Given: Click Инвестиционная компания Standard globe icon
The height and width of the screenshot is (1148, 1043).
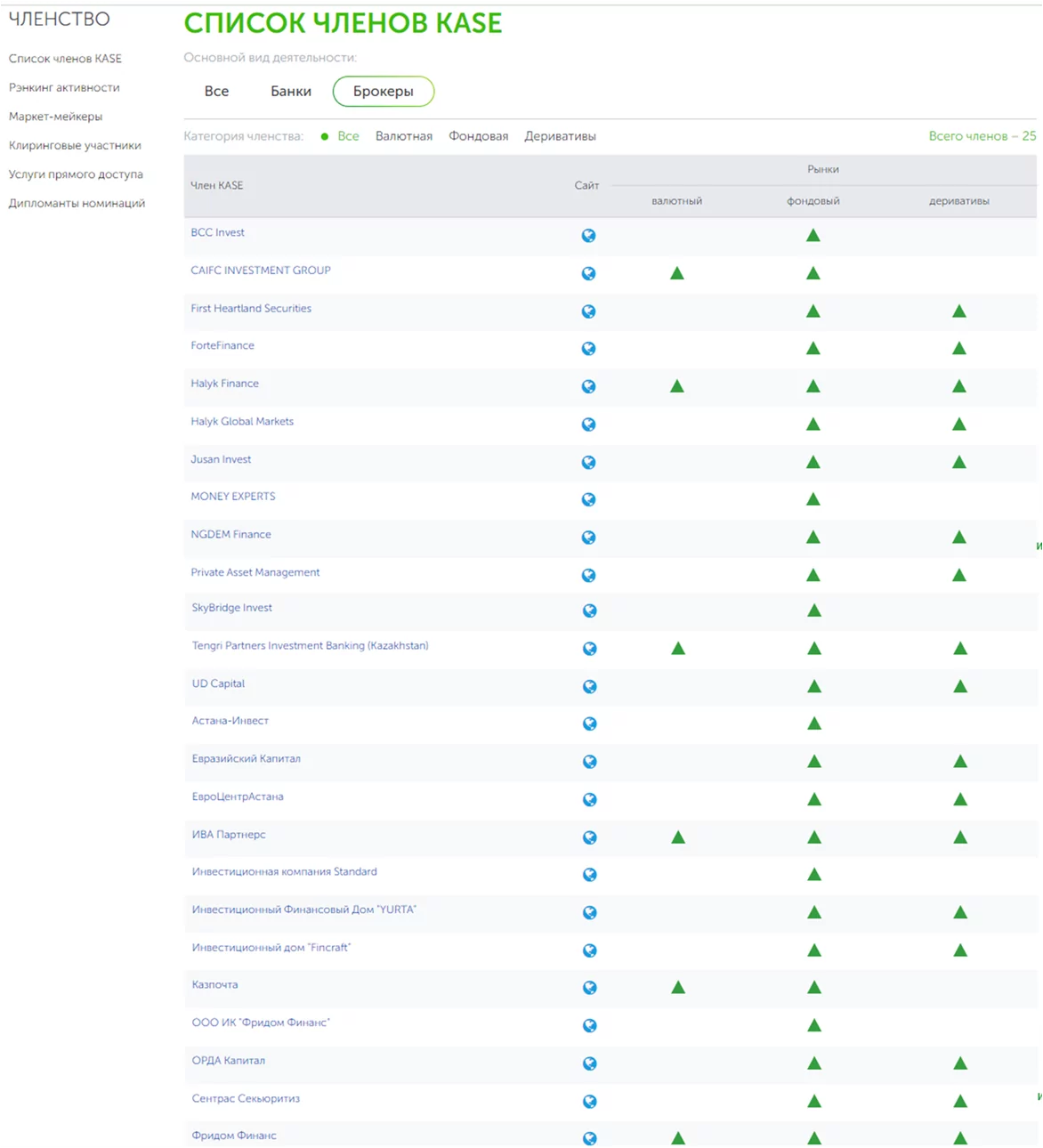Looking at the screenshot, I should tap(589, 875).
